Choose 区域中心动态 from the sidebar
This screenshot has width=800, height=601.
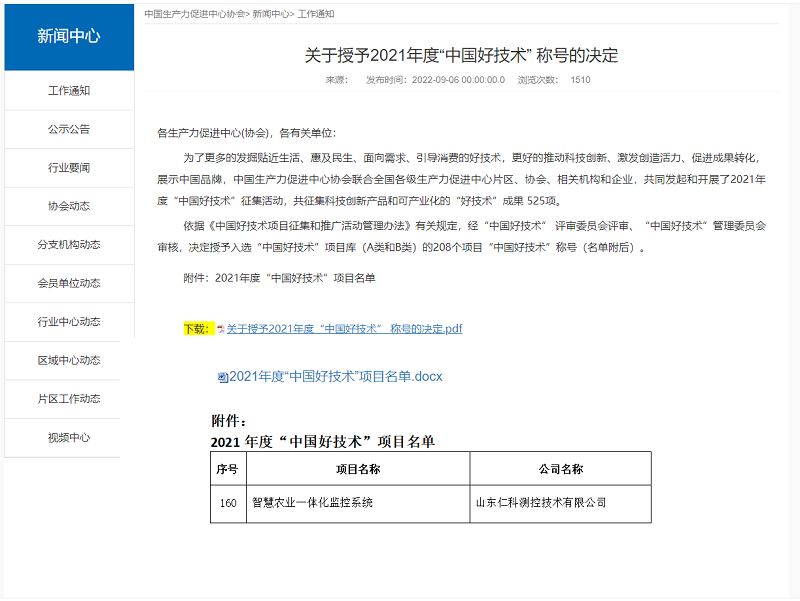(x=69, y=360)
